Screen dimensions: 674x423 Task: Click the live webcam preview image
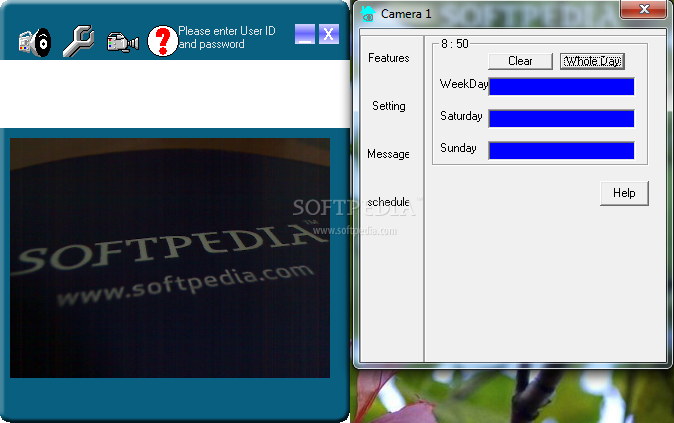click(x=170, y=258)
